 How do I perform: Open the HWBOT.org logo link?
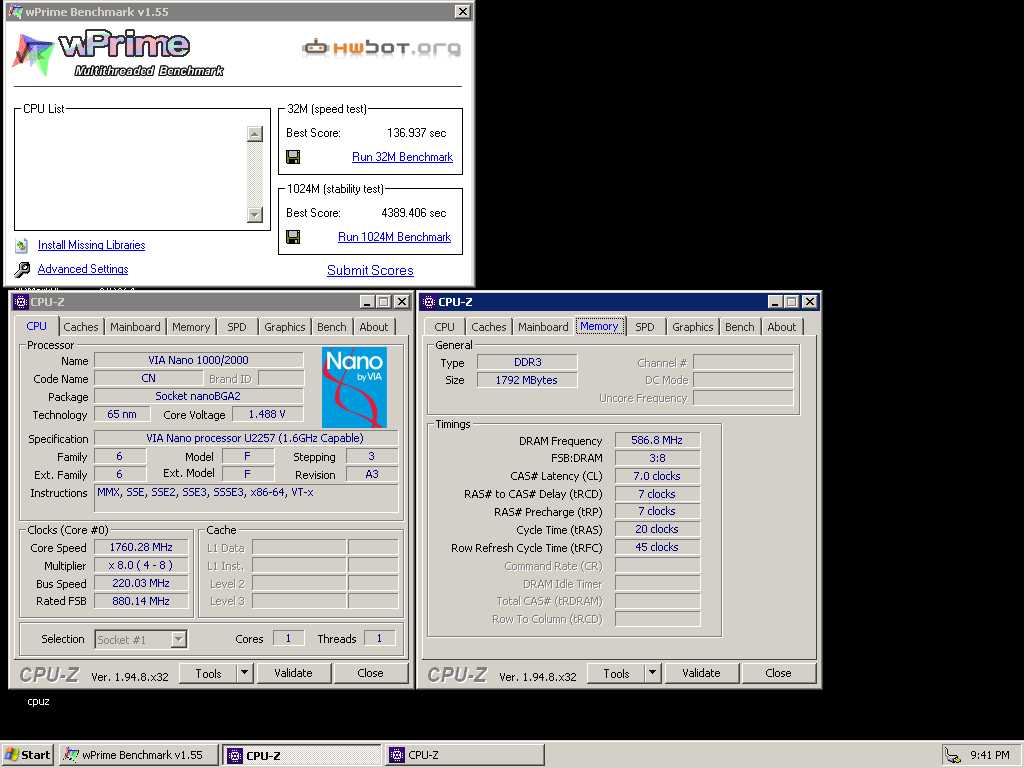click(x=382, y=48)
